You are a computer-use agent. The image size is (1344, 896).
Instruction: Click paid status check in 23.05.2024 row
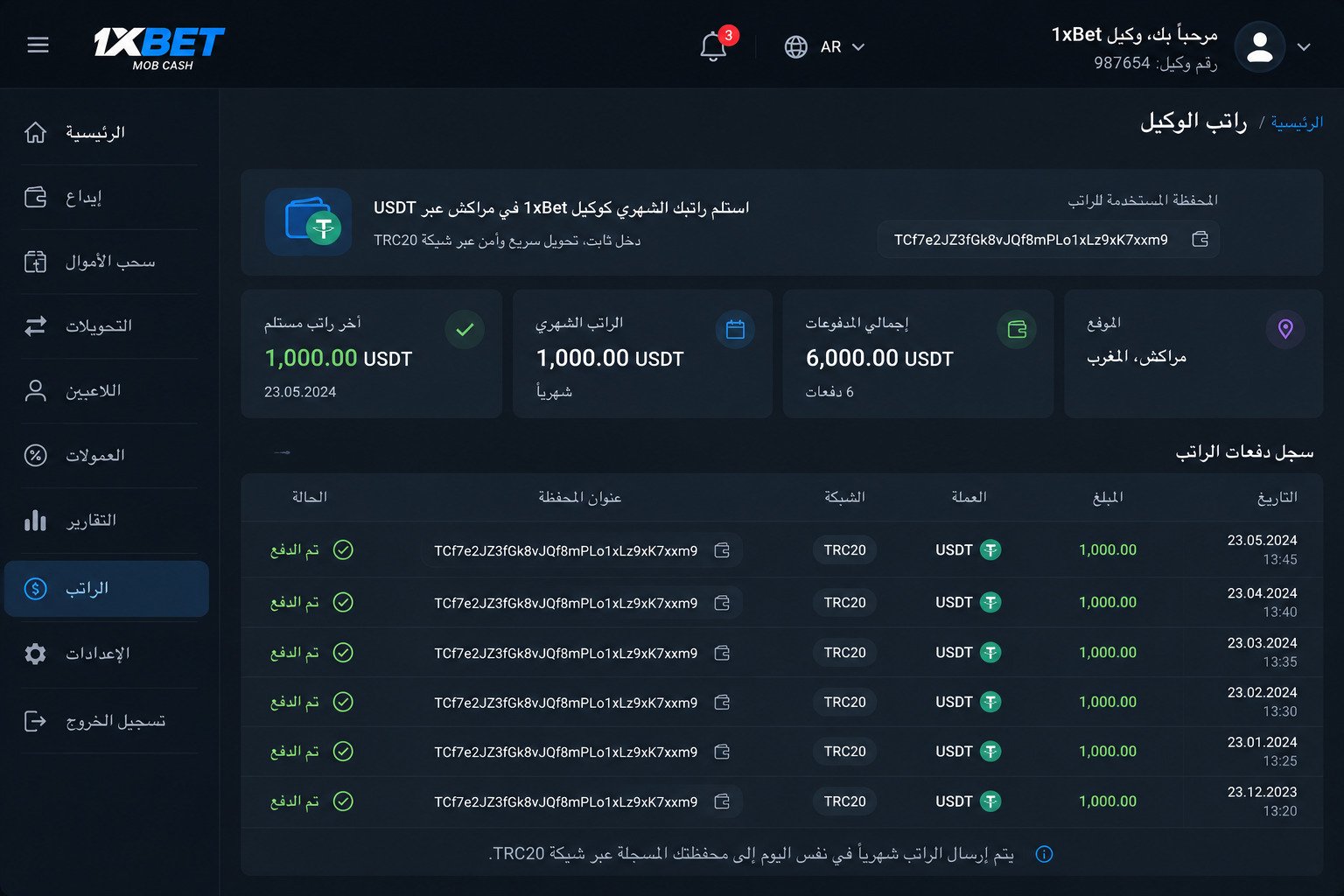(x=343, y=549)
